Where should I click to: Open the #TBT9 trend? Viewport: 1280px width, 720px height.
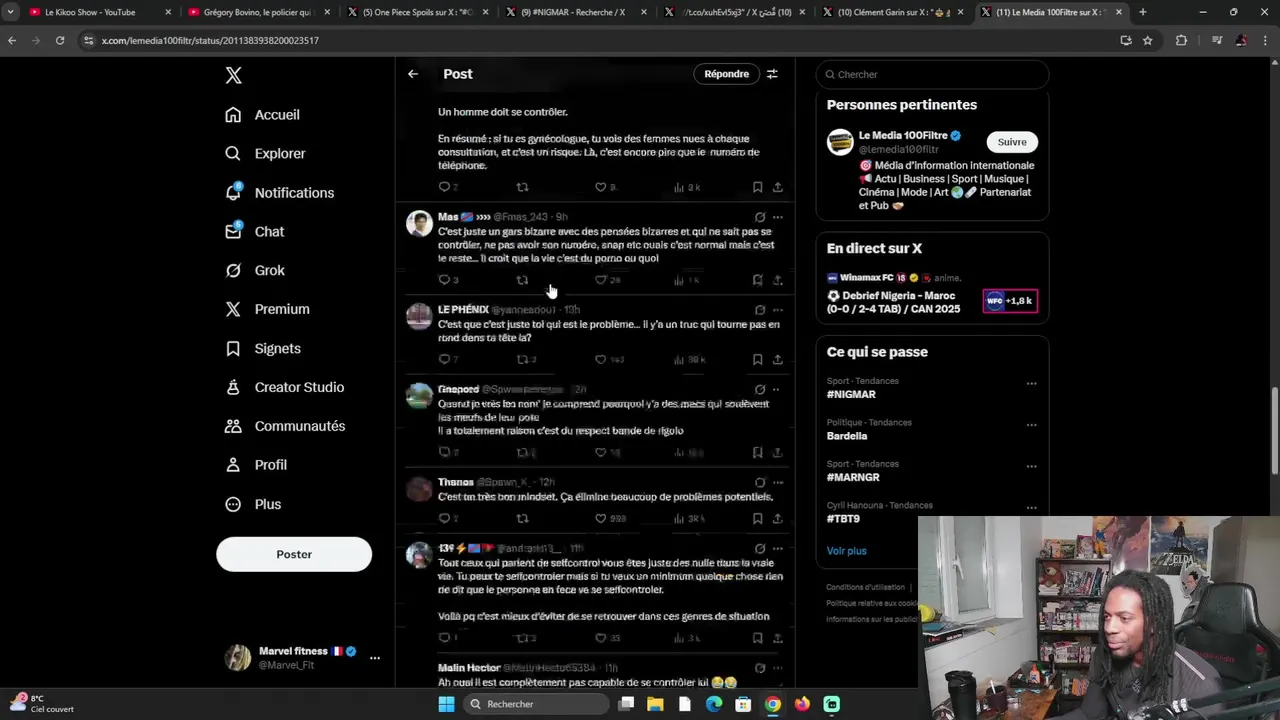click(x=843, y=520)
